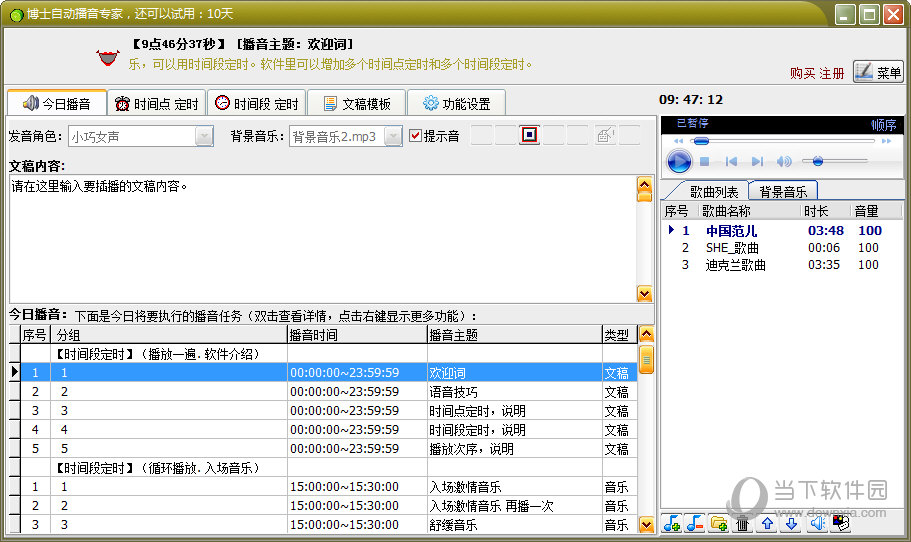911x542 pixels.
Task: Click the speaker volume icon in song toolbar
Action: pyautogui.click(x=817, y=523)
